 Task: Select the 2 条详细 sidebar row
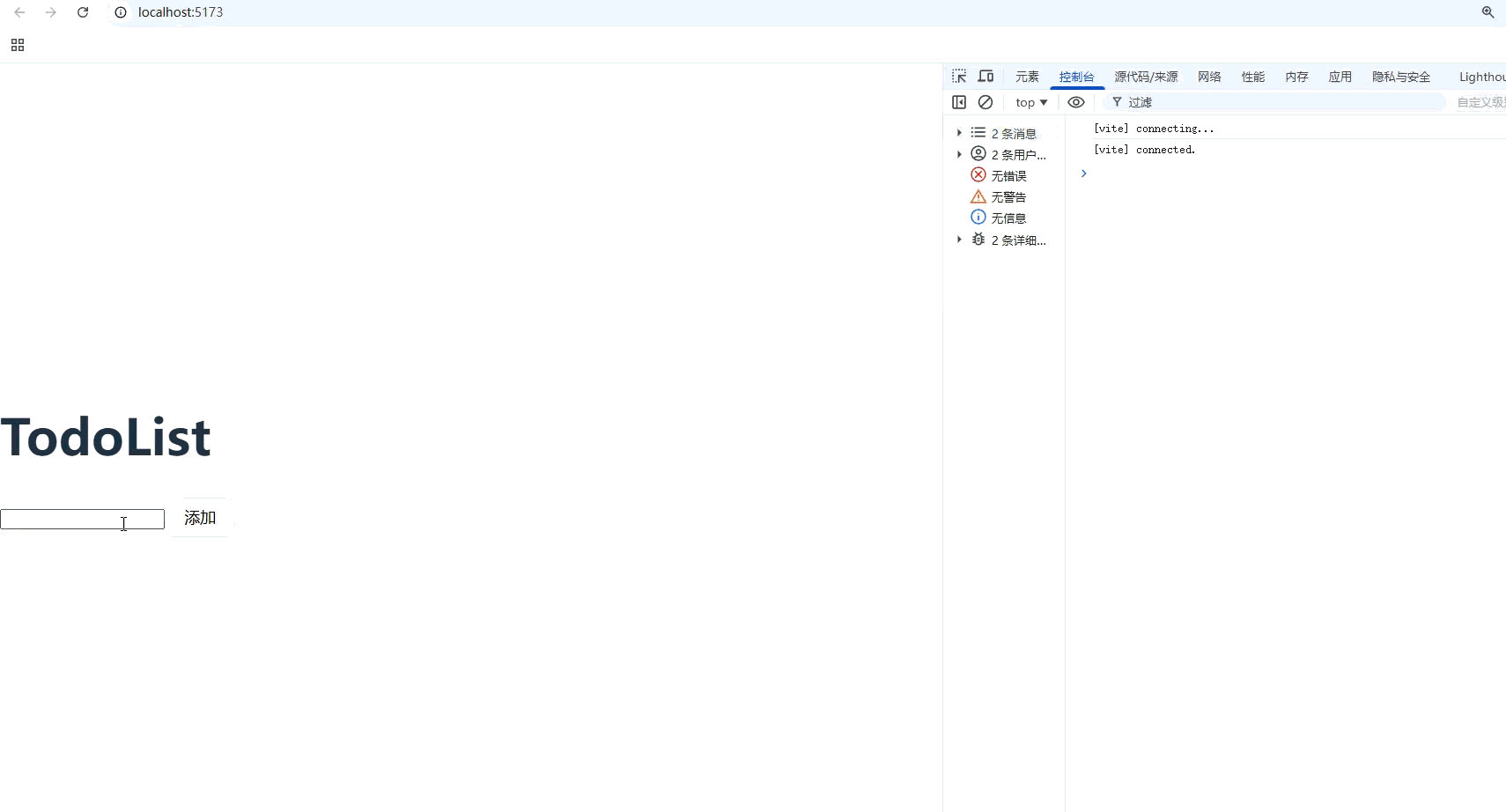(1004, 240)
